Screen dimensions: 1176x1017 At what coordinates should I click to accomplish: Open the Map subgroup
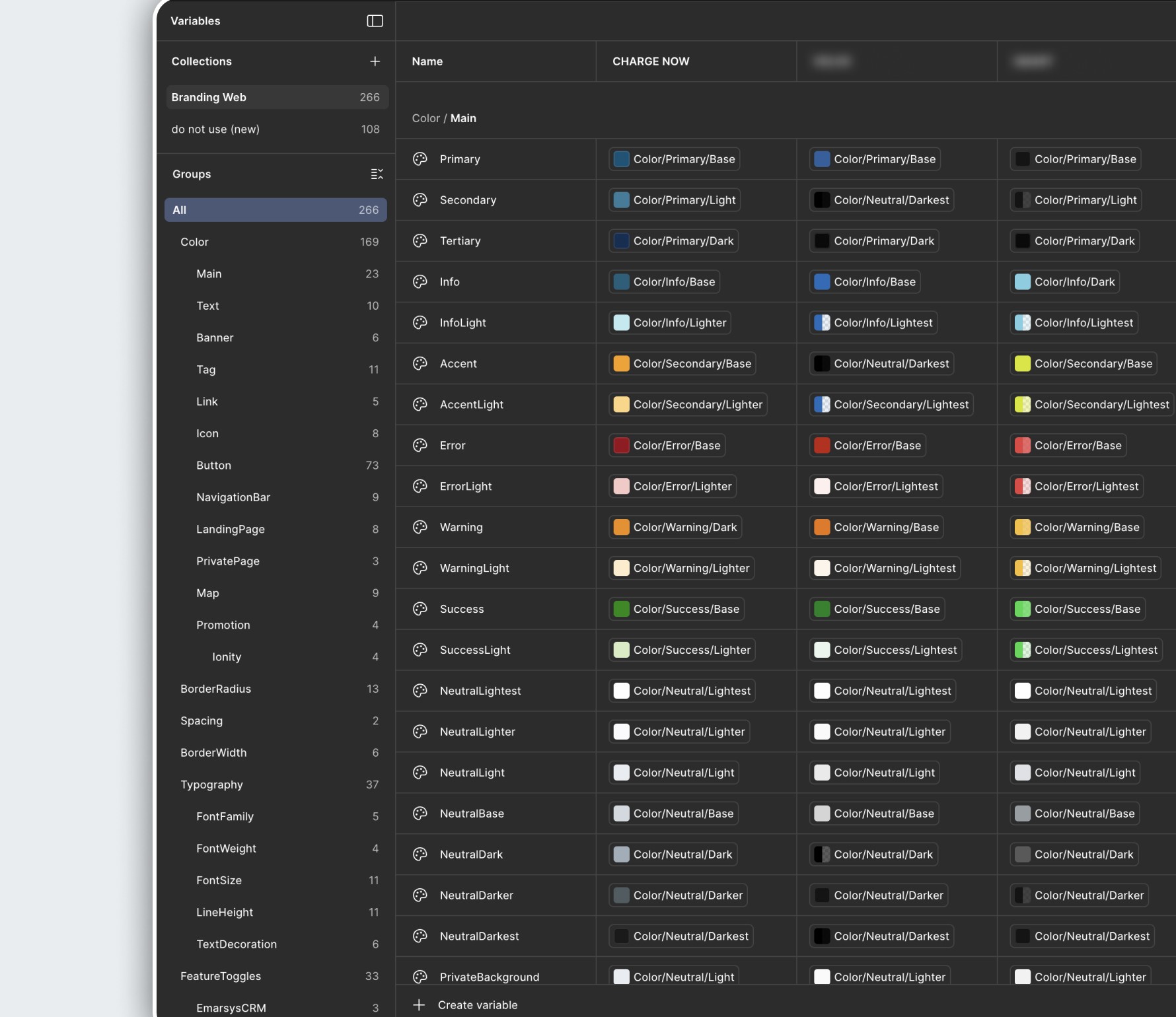pyautogui.click(x=276, y=594)
